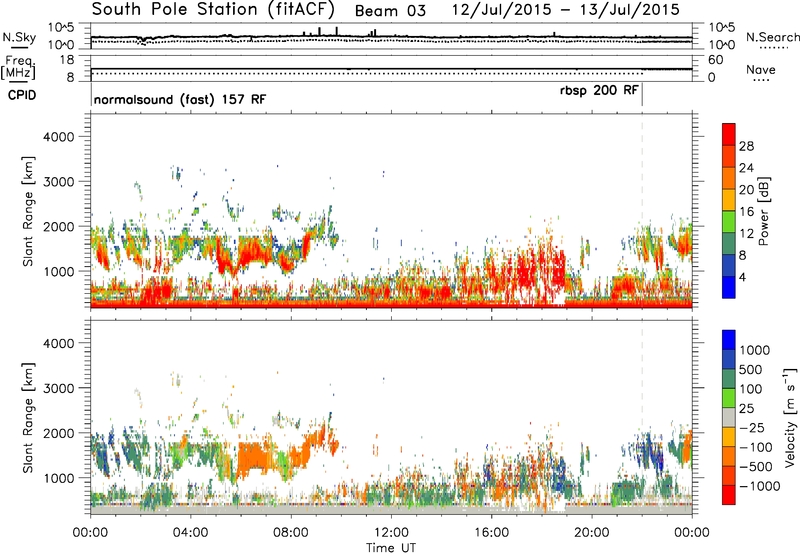The image size is (800, 554).
Task: Click the 'Slant Range [km]' label of velocity panel
Action: tap(28, 417)
